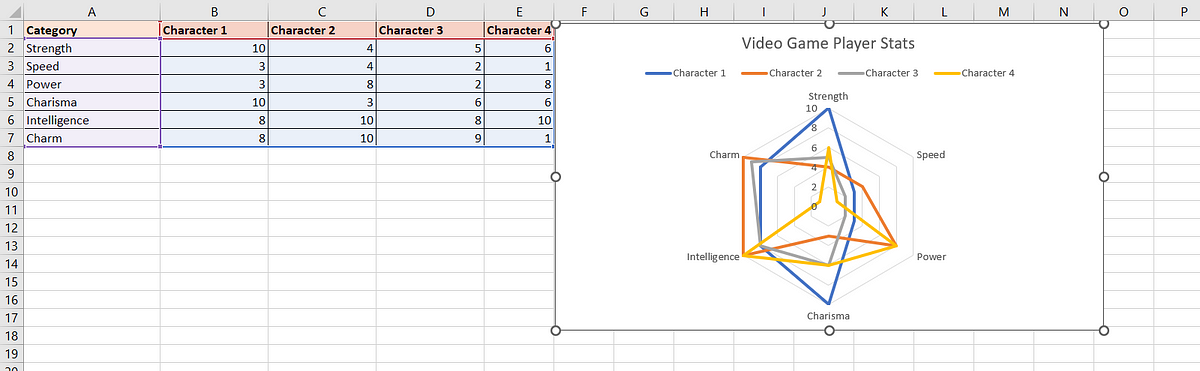Select row 7 header
This screenshot has height=371, width=1200.
pyautogui.click(x=11, y=138)
